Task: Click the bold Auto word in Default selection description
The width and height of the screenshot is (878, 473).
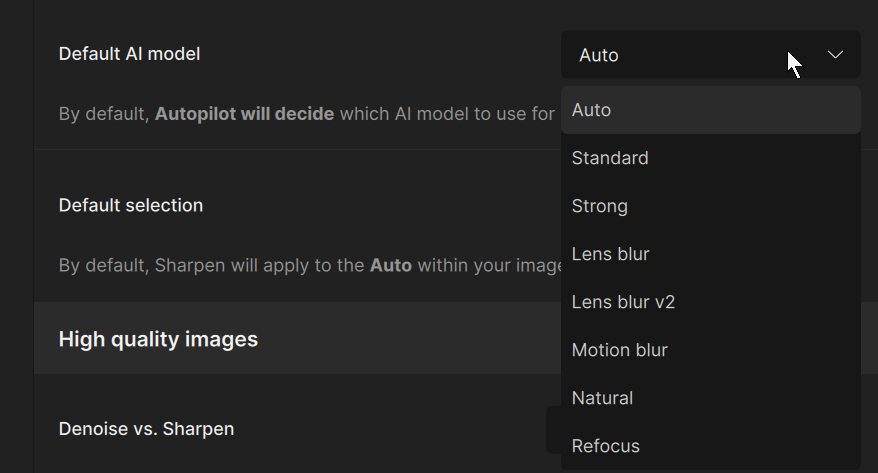Action: 391,266
